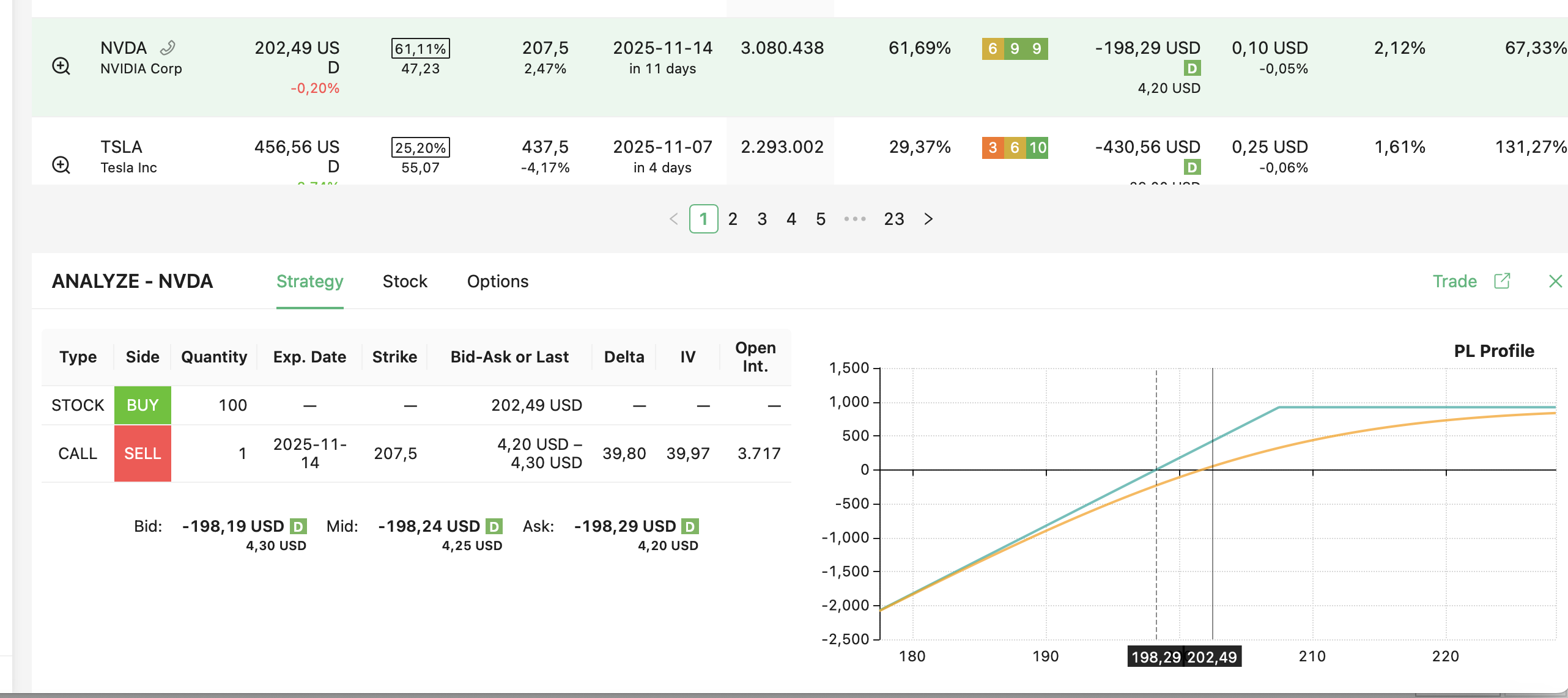Toggle the green BUY side button
The image size is (1568, 698).
point(142,405)
